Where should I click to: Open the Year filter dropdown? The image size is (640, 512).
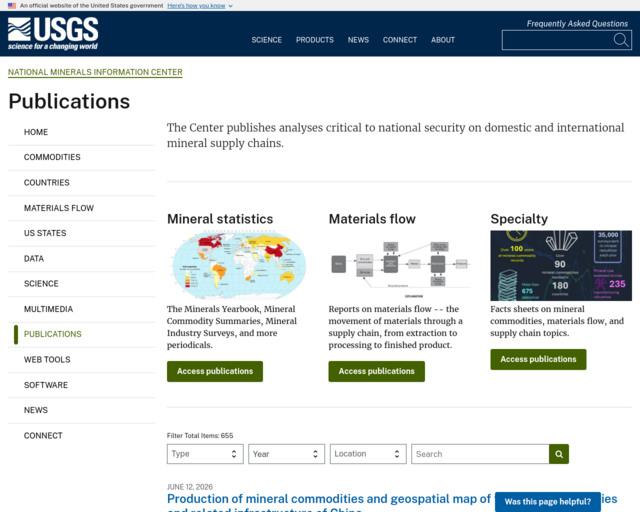click(287, 454)
